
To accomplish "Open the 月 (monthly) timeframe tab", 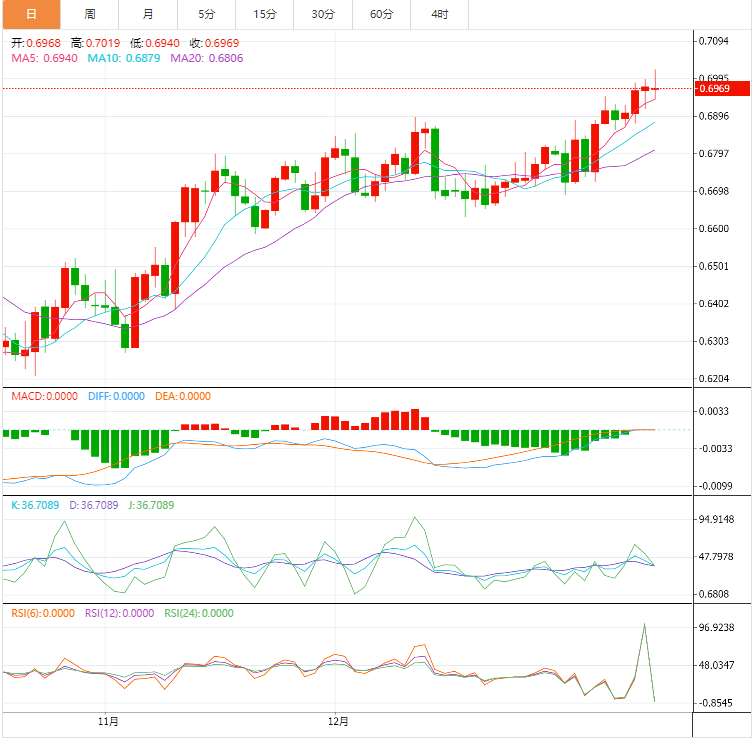I will click(148, 14).
